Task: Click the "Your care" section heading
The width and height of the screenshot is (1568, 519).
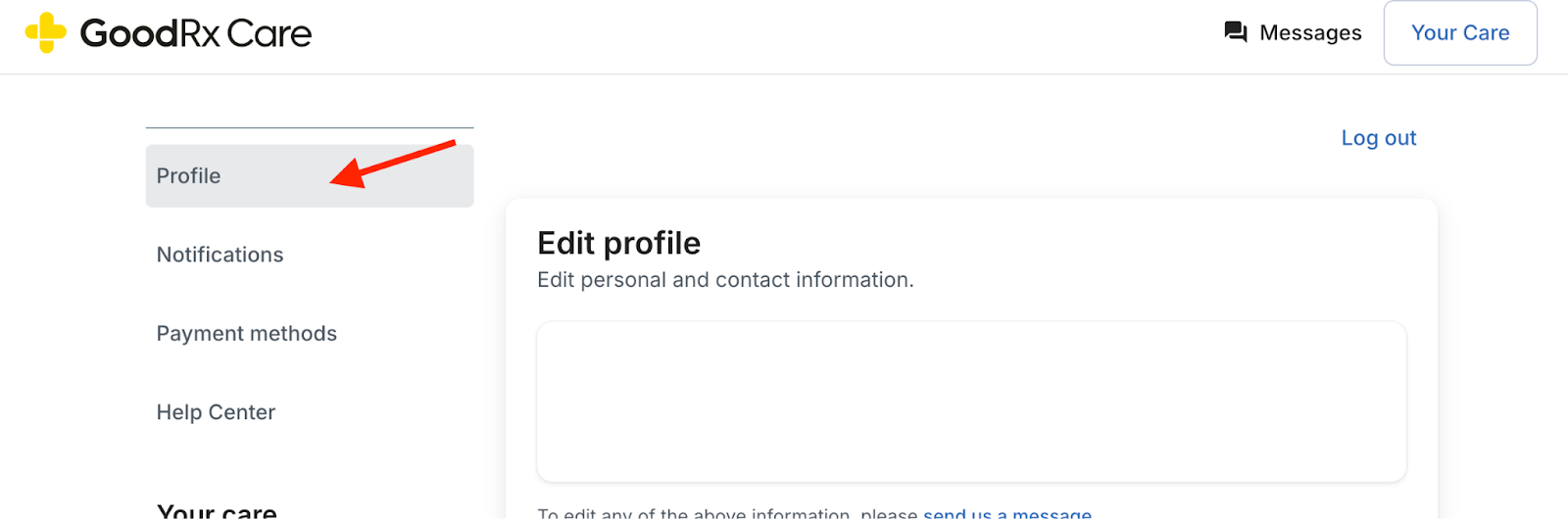Action: tap(217, 511)
